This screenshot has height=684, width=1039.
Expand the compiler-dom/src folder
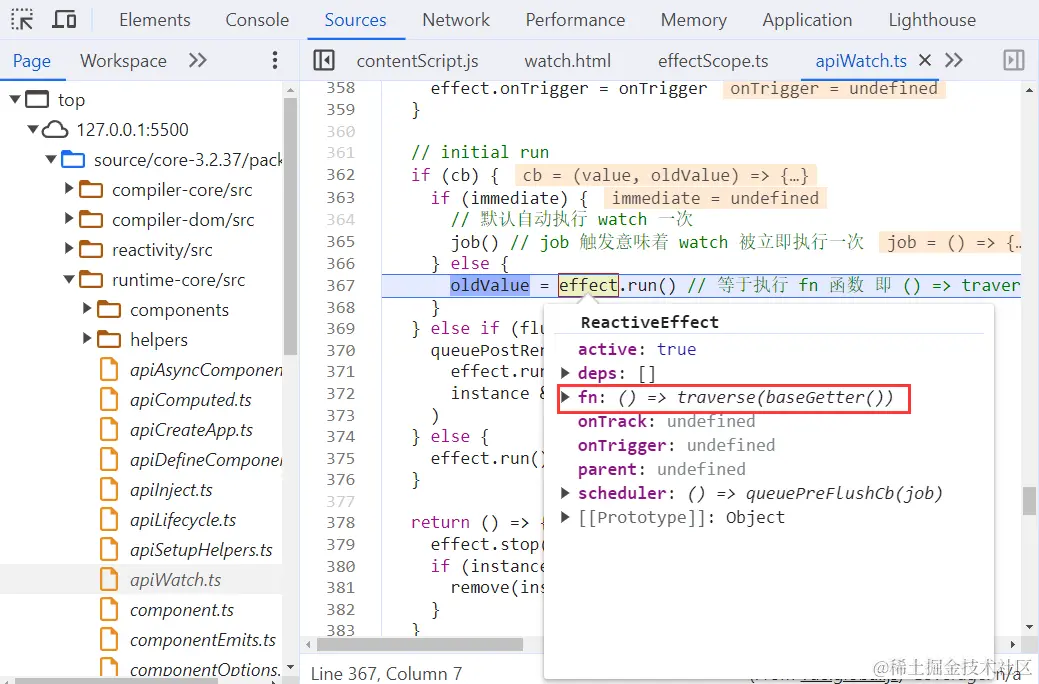[69, 218]
